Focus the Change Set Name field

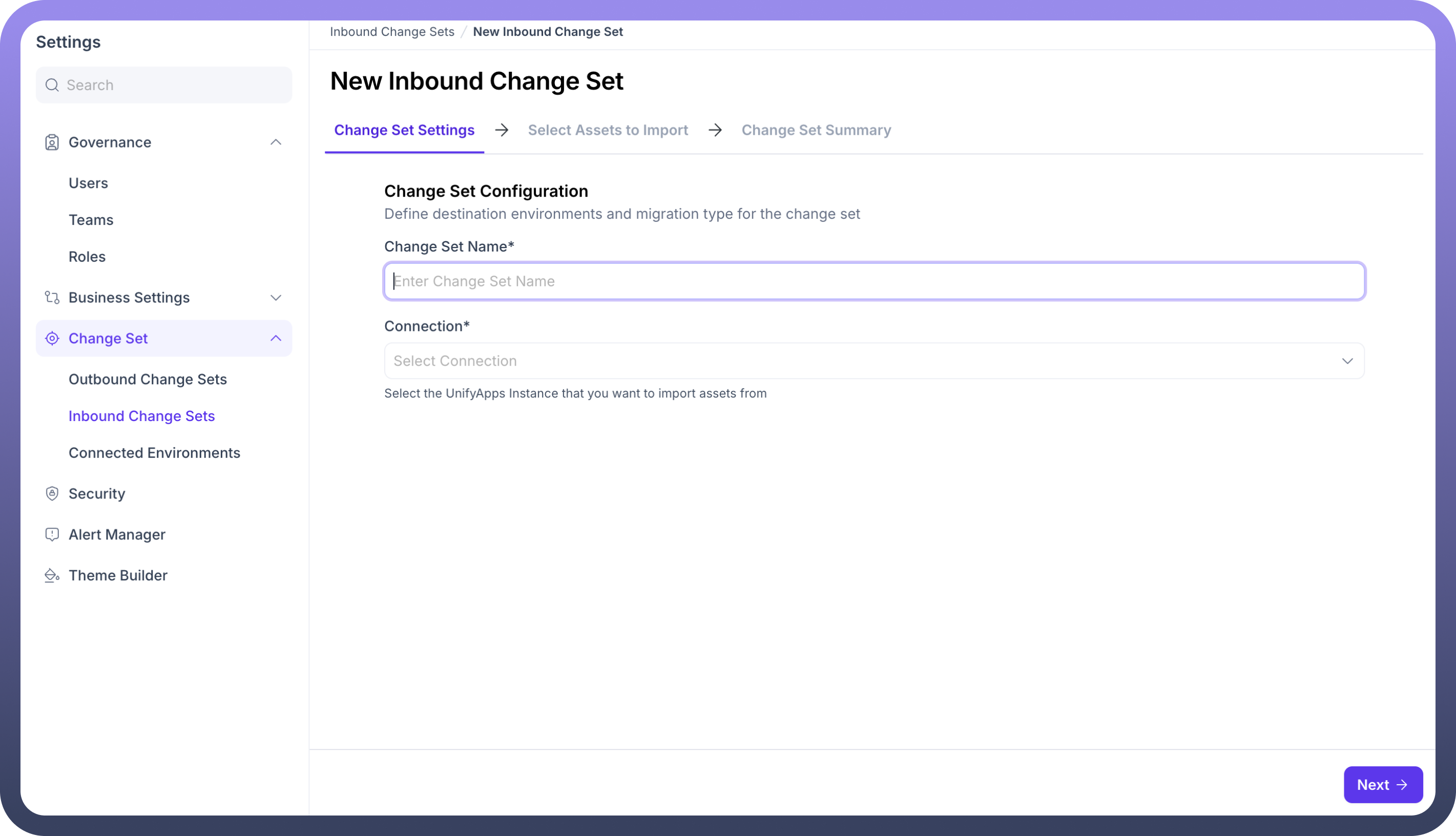(874, 281)
